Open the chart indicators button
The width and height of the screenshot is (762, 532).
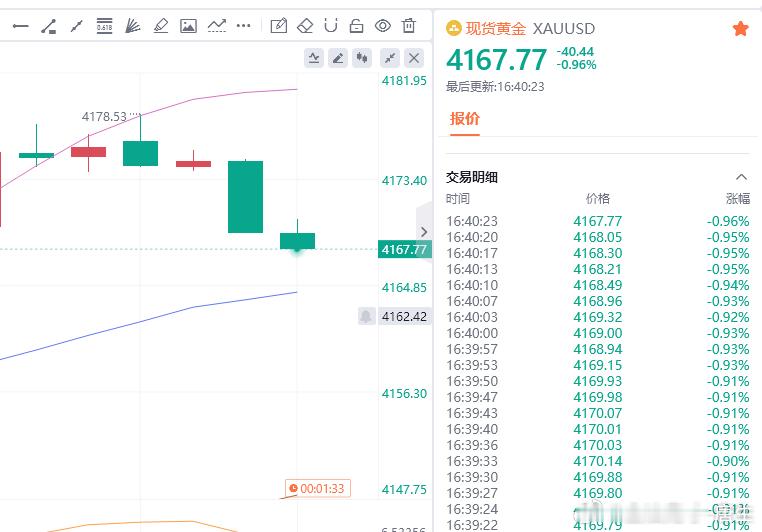[x=314, y=58]
